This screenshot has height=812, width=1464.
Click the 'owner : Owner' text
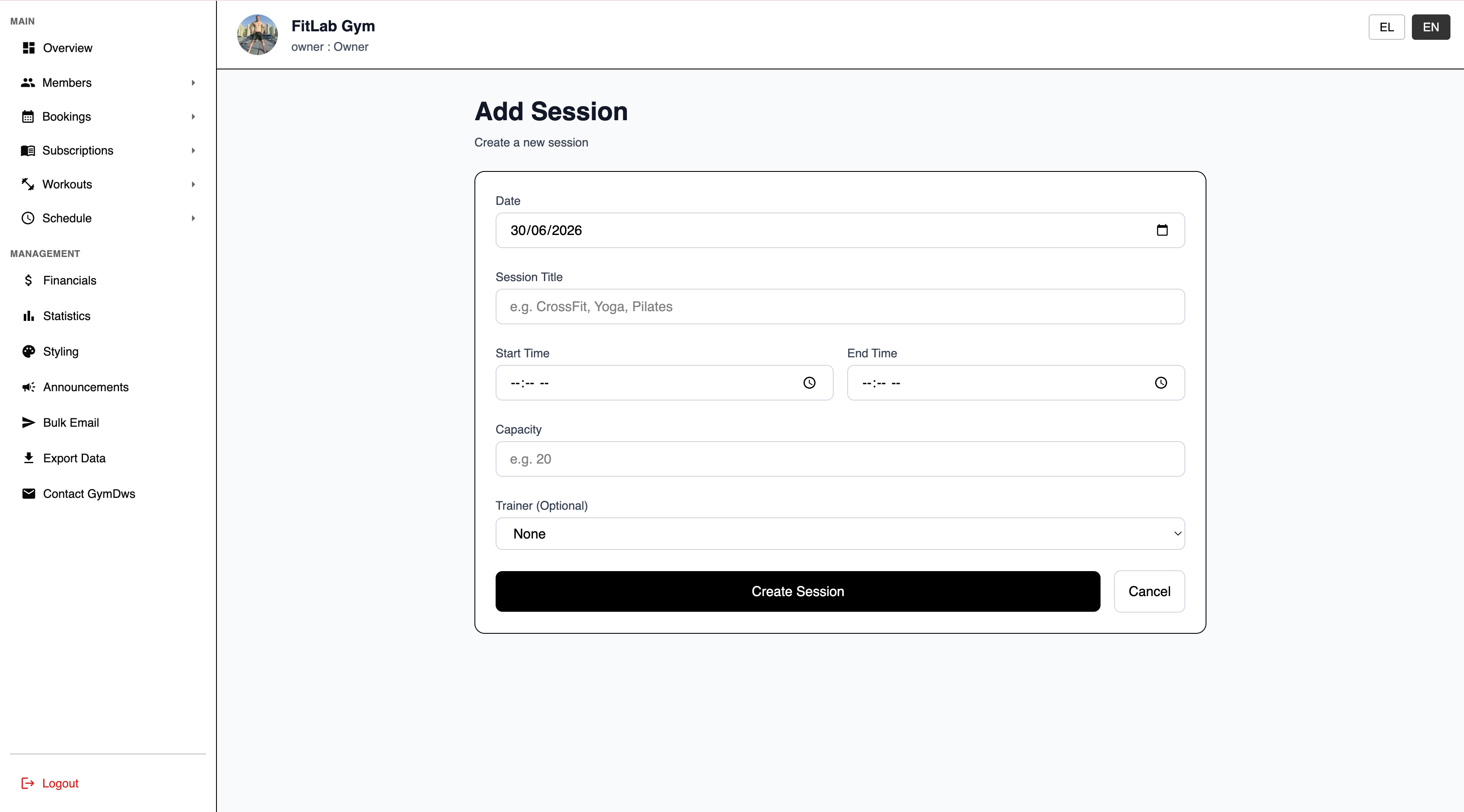pos(330,47)
